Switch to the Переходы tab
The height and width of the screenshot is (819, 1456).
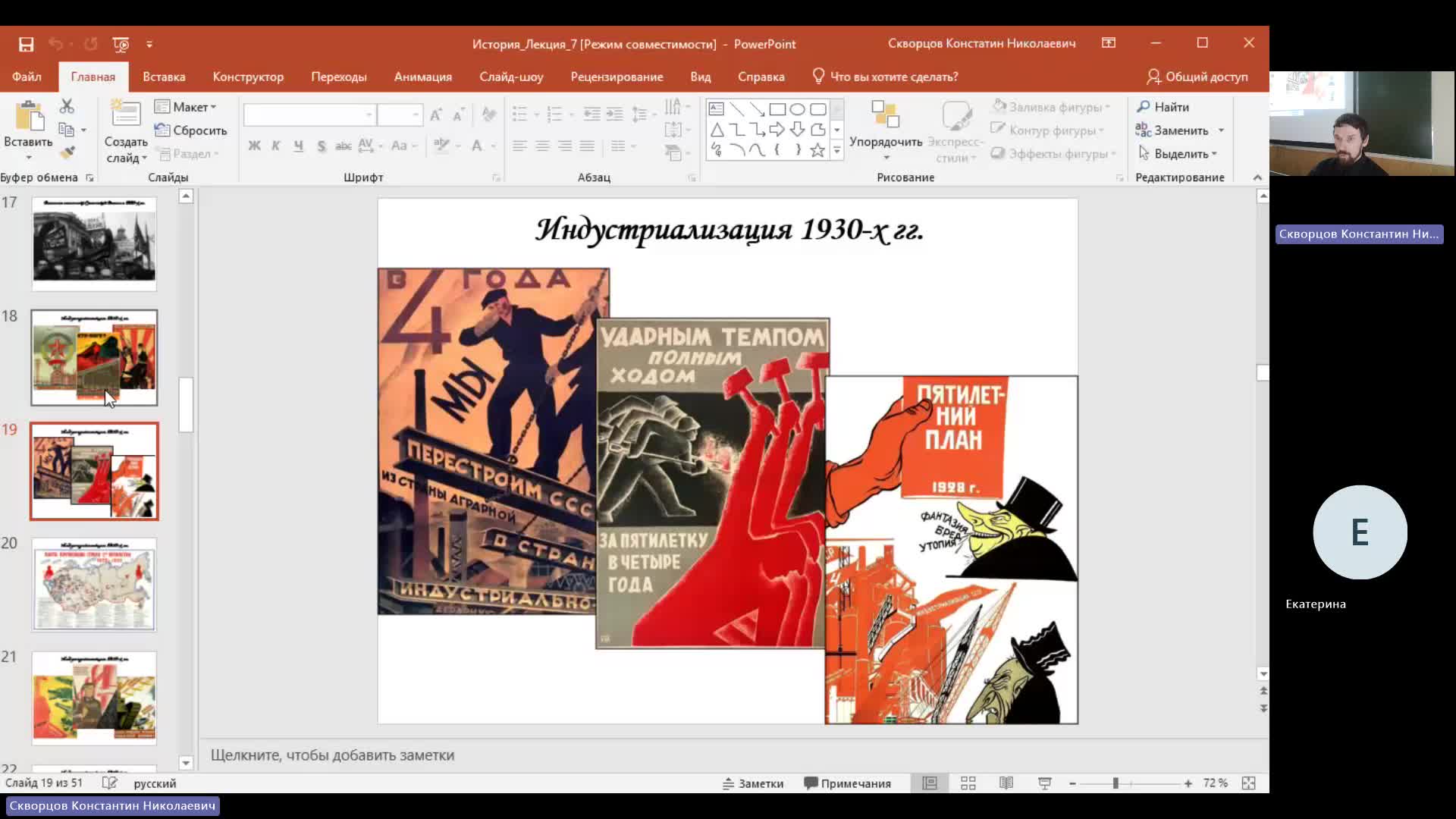[339, 77]
